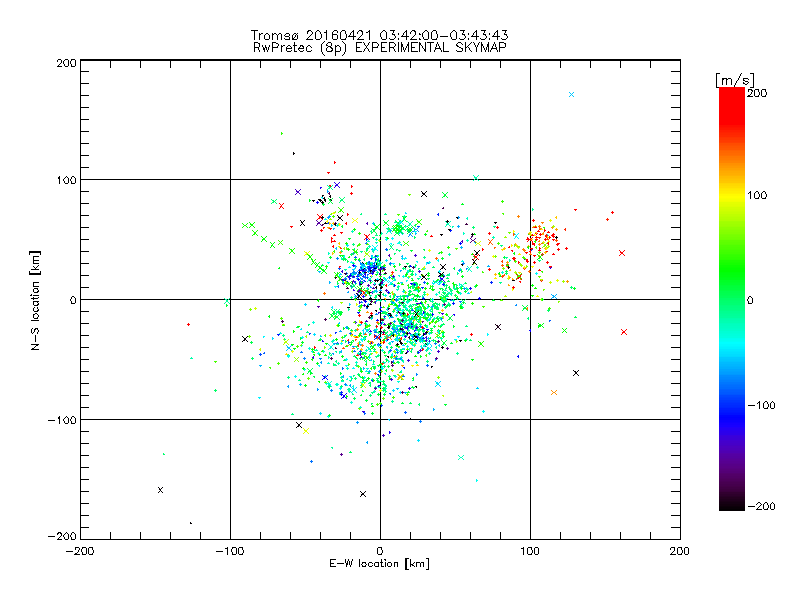Click the E-W axis "200" tick label
The height and width of the screenshot is (600, 800).
pos(680,551)
